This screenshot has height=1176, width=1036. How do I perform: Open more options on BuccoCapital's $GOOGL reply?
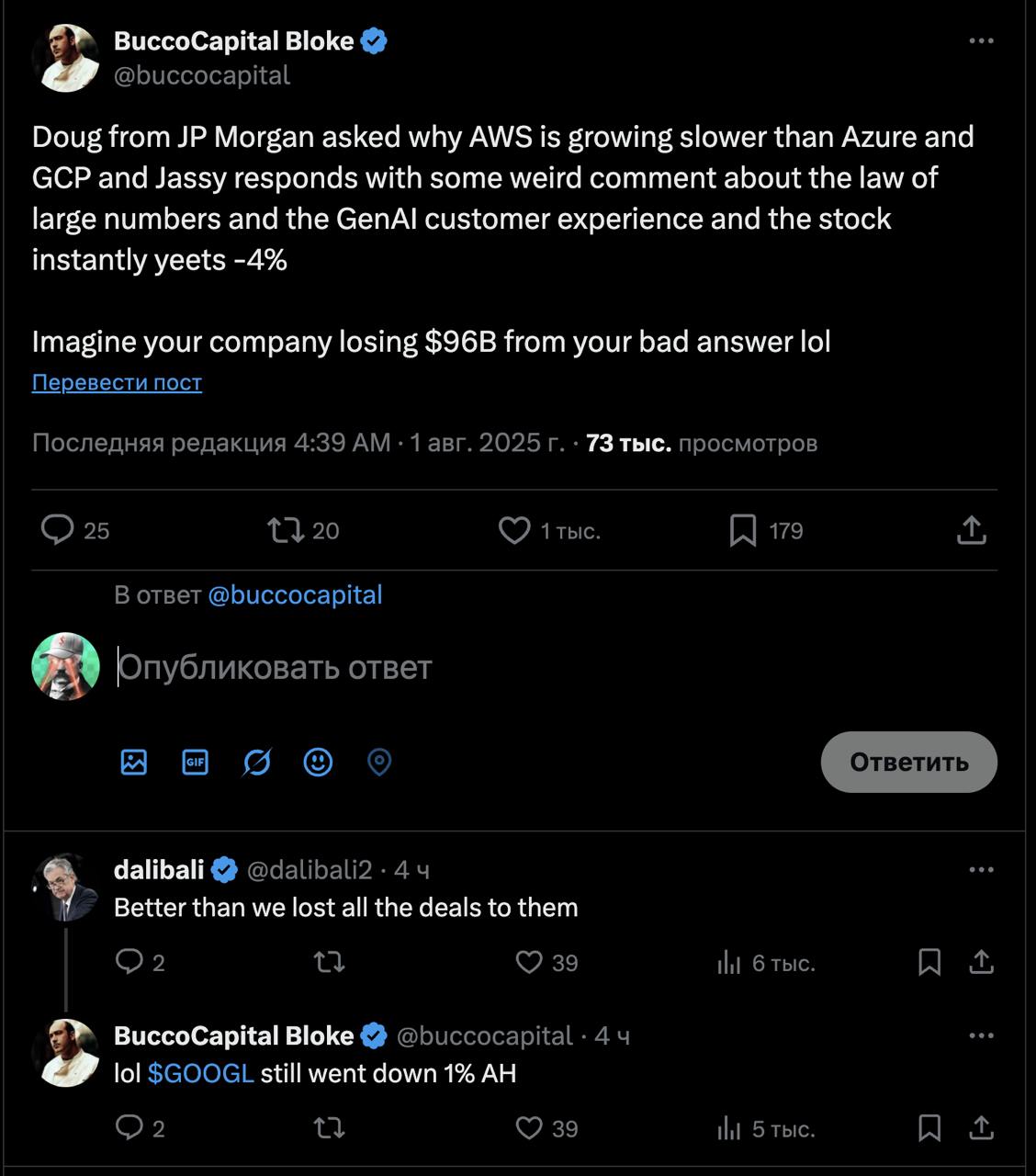(981, 1036)
